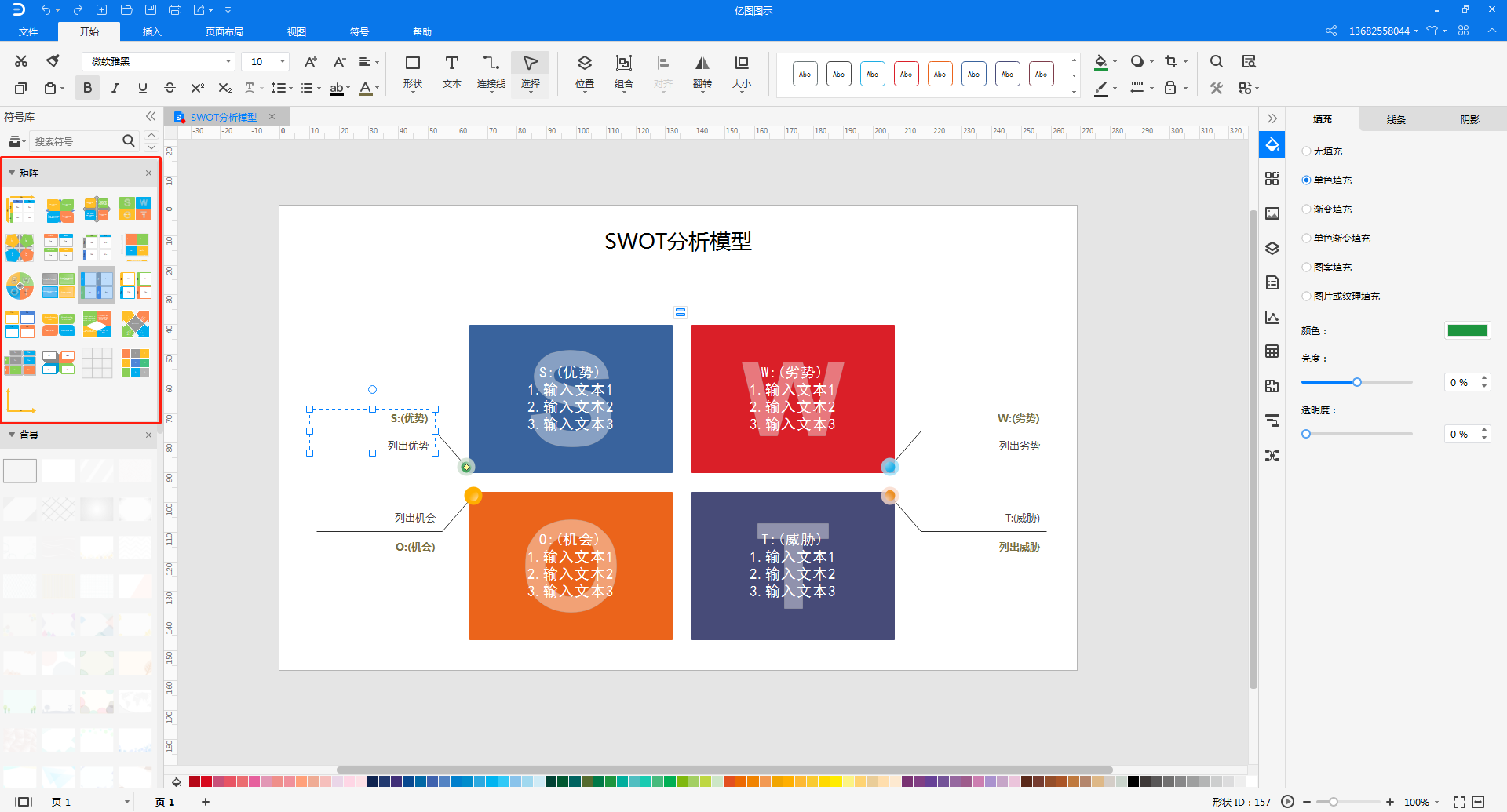This screenshot has width=1507, height=812.
Task: Click the cut scissors icon
Action: [x=21, y=61]
